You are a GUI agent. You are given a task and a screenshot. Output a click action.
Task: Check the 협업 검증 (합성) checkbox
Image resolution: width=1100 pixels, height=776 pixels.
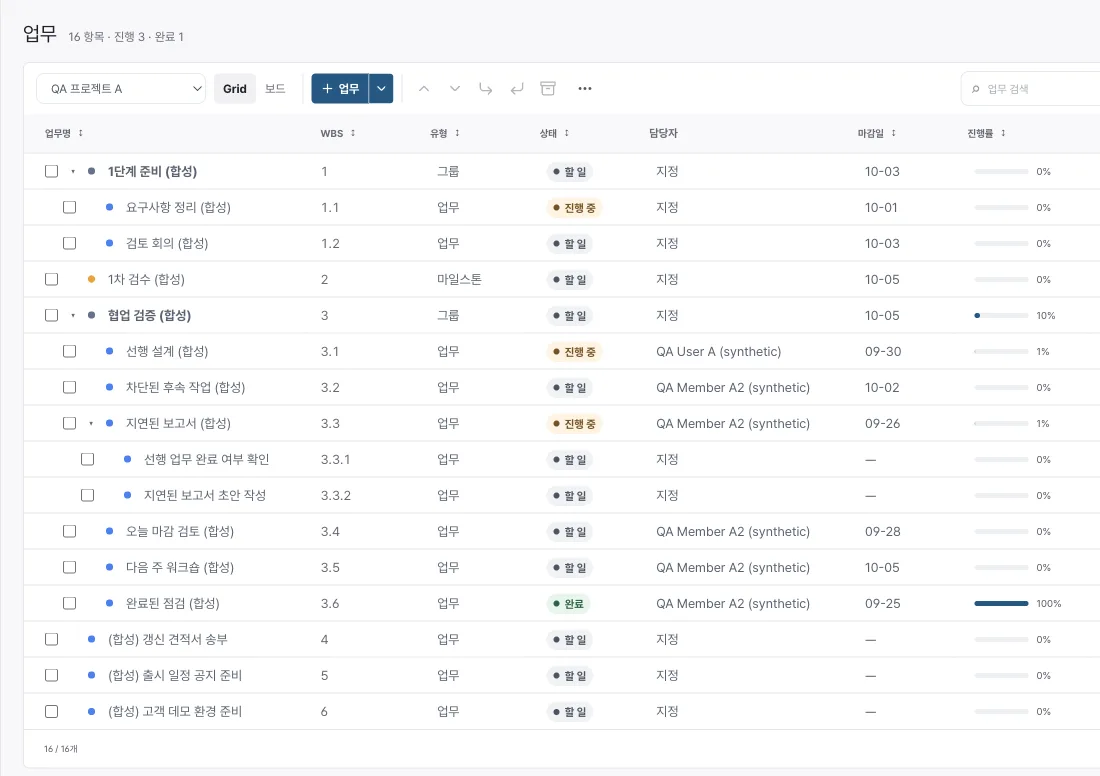tap(51, 315)
